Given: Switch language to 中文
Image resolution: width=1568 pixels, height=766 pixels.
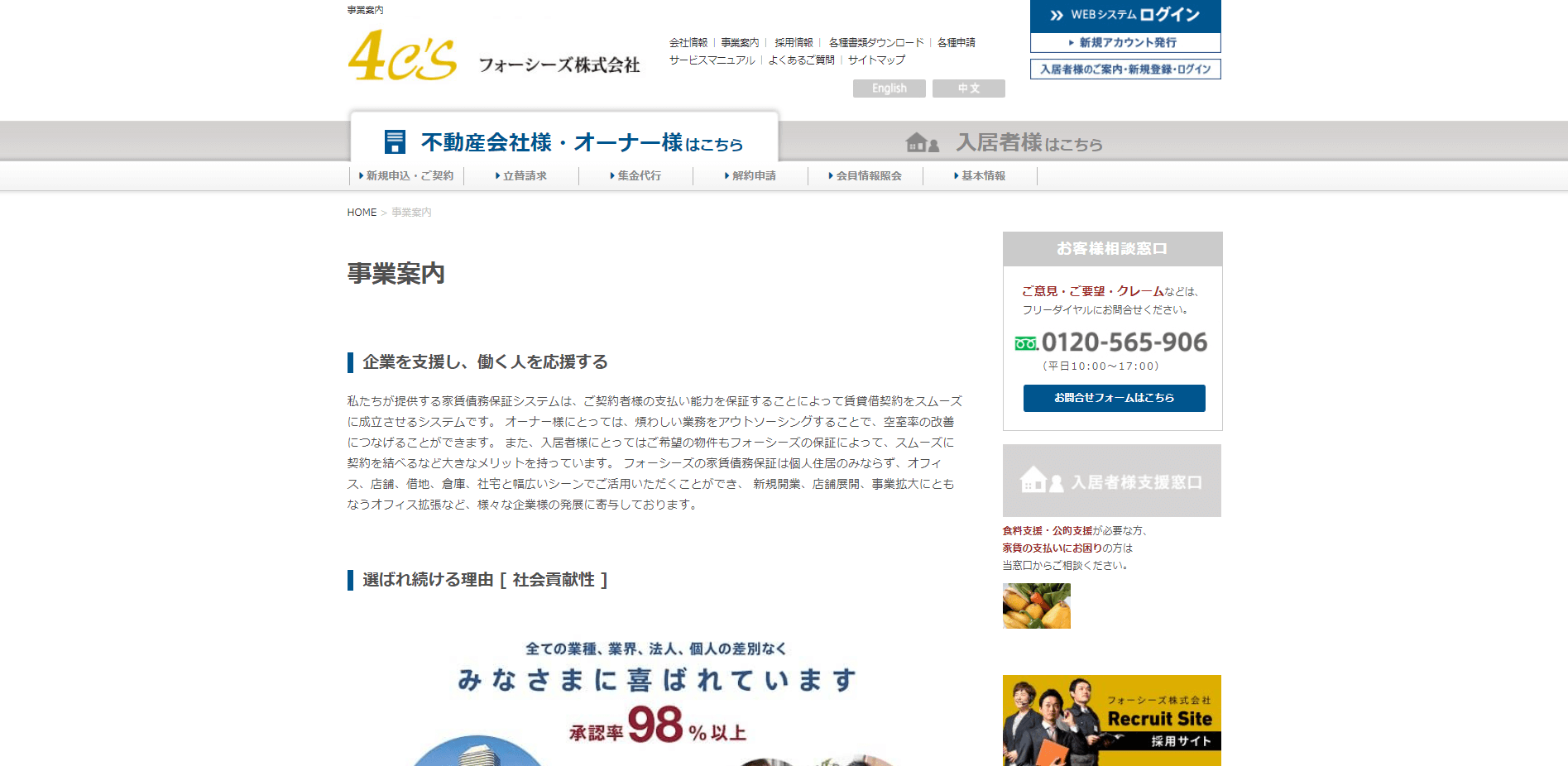Looking at the screenshot, I should point(969,89).
